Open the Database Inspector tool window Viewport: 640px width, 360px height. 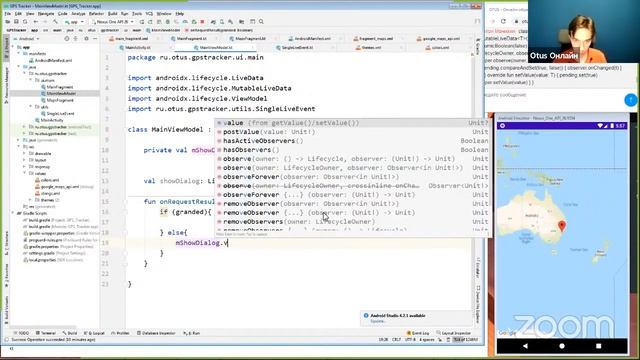point(156,333)
